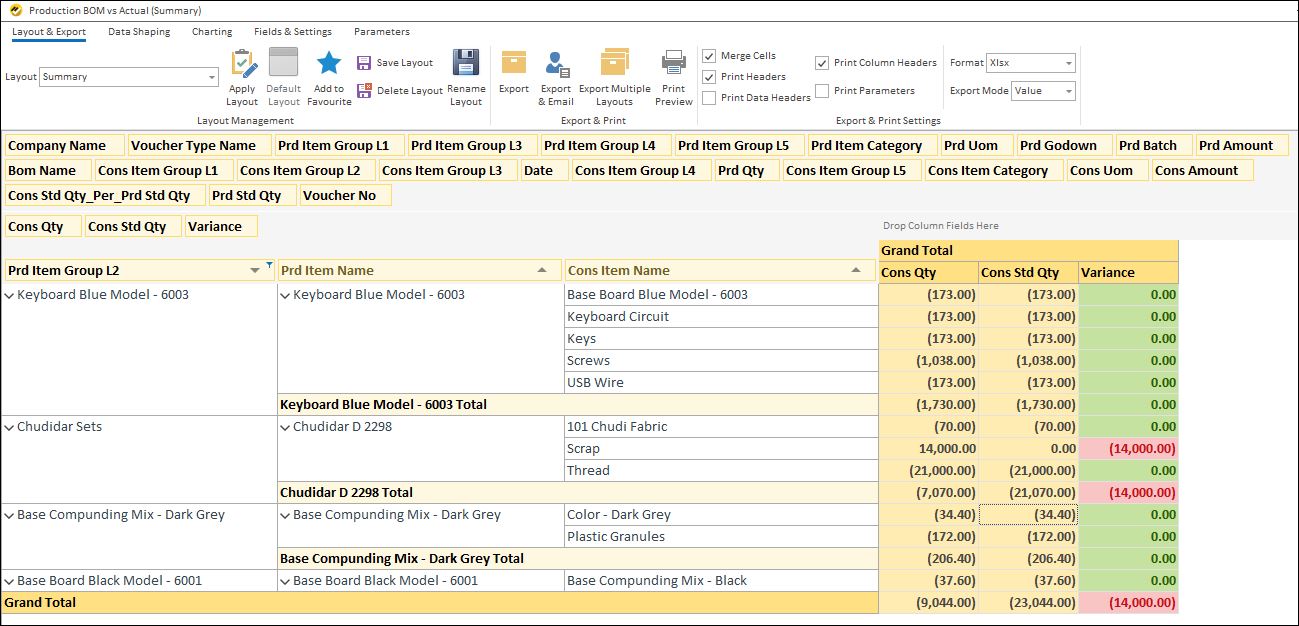Toggle the Print Parameters checkbox

coord(821,91)
